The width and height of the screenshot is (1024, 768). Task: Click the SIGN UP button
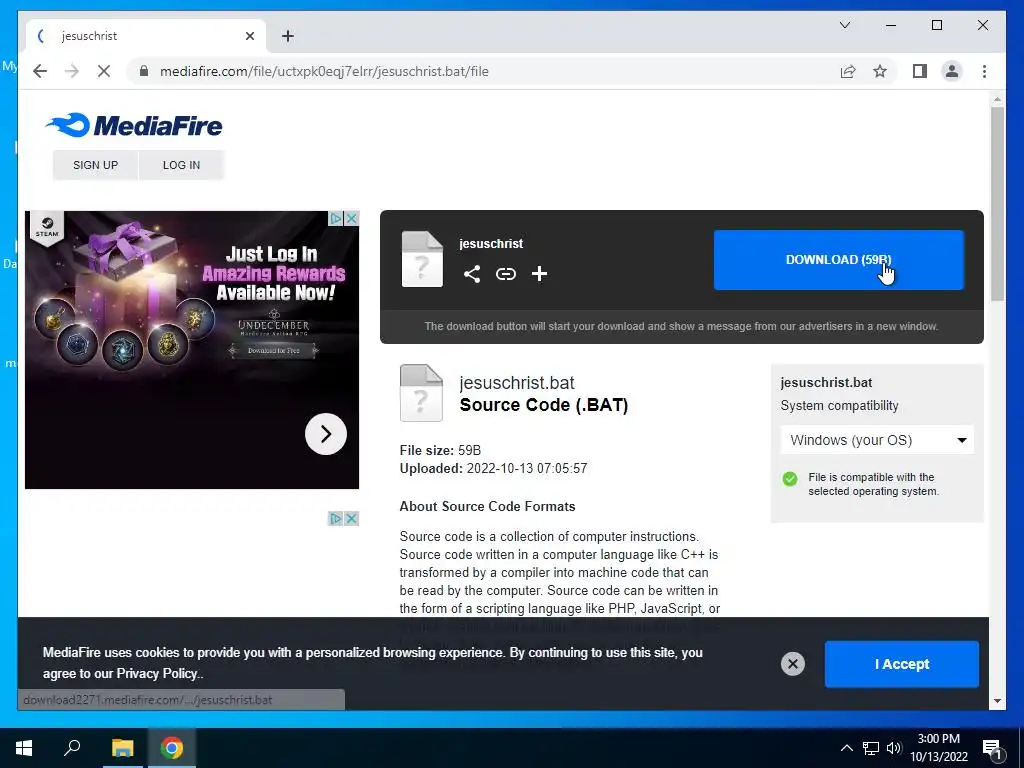click(95, 165)
